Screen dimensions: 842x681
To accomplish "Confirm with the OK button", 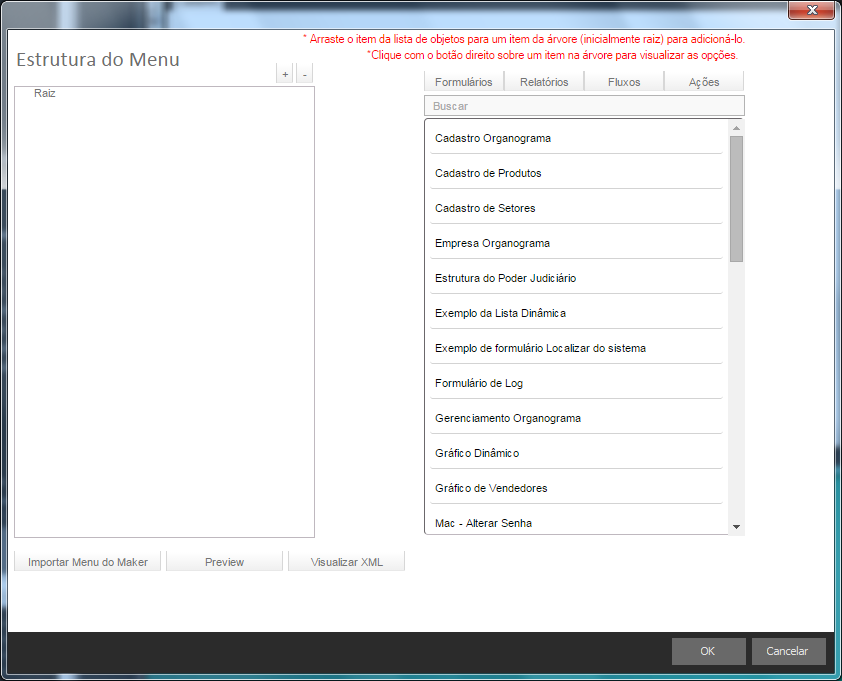I will click(708, 651).
